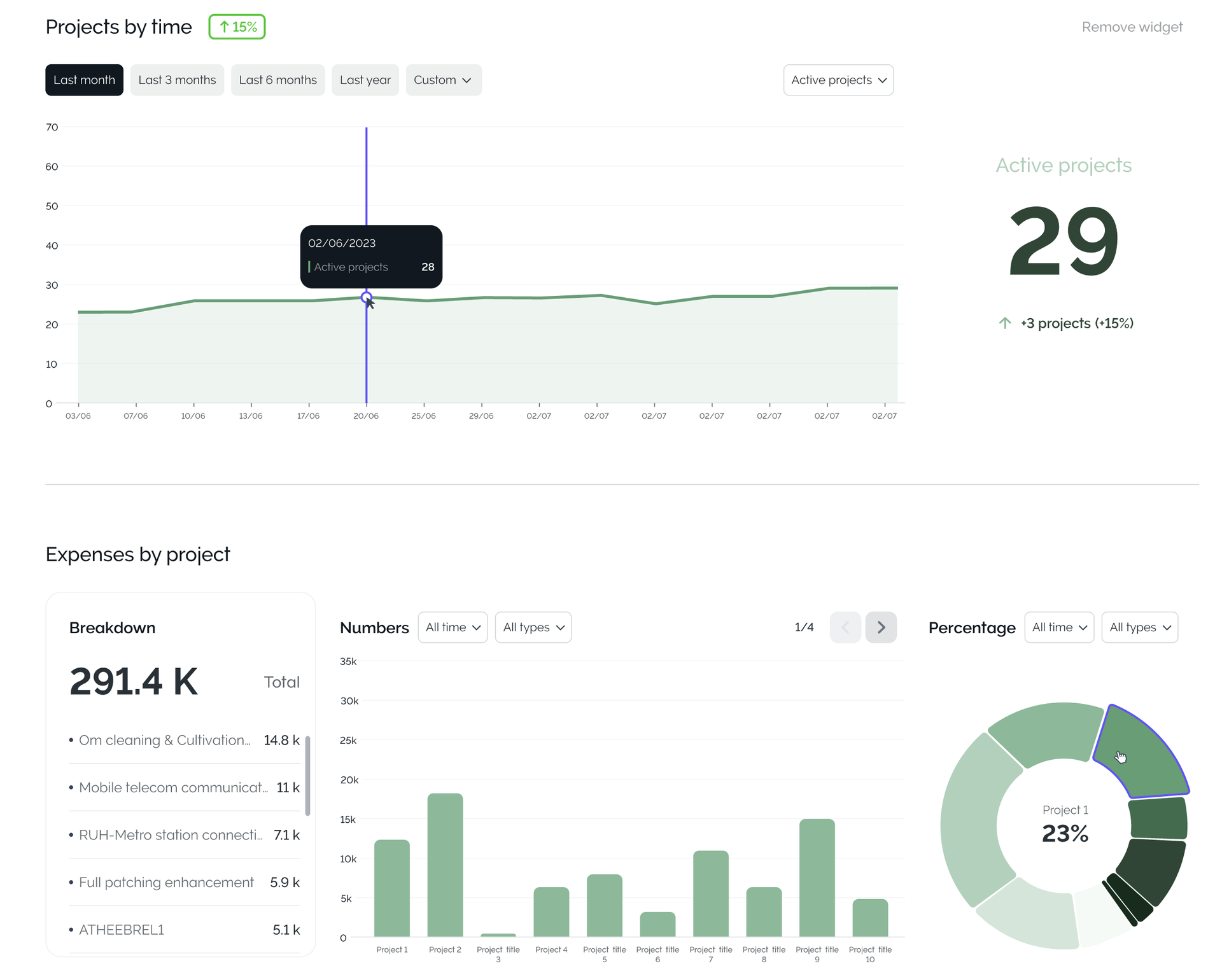Select Last 6 months range
This screenshot has width=1222, height=980.
277,80
